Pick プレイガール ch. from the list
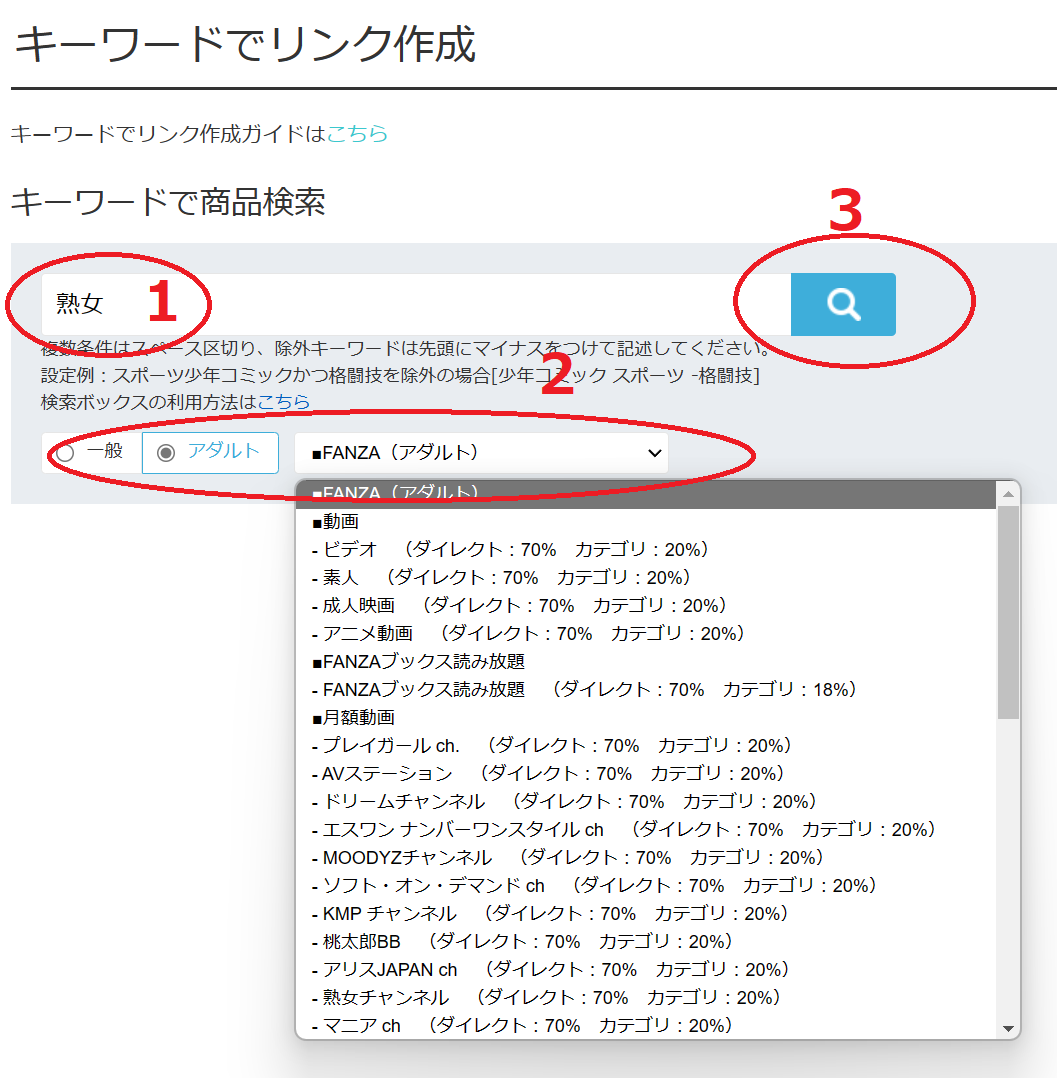 tap(557, 745)
